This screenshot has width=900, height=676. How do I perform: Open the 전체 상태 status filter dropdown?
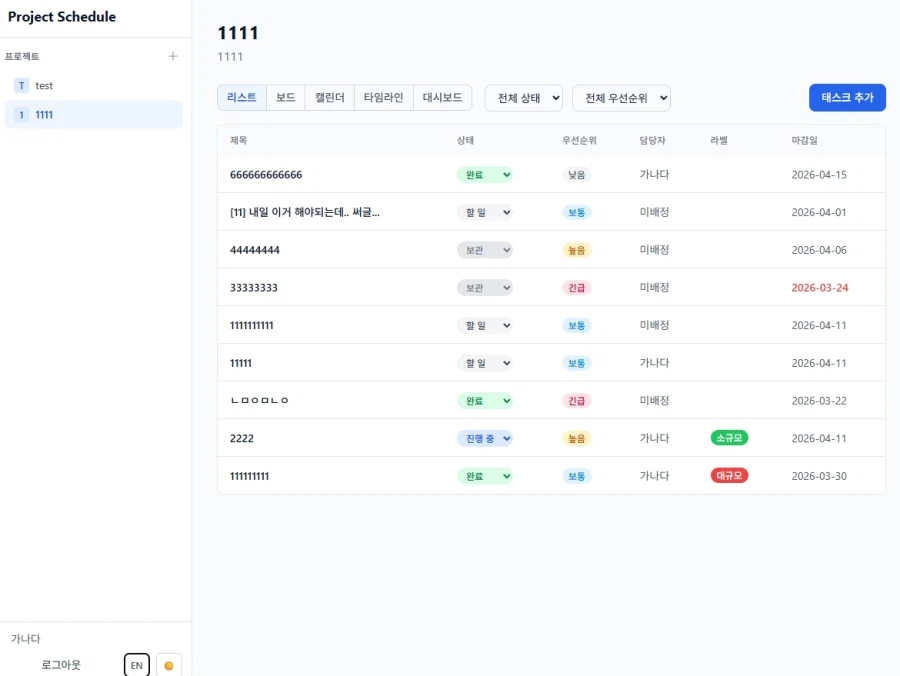coord(524,98)
